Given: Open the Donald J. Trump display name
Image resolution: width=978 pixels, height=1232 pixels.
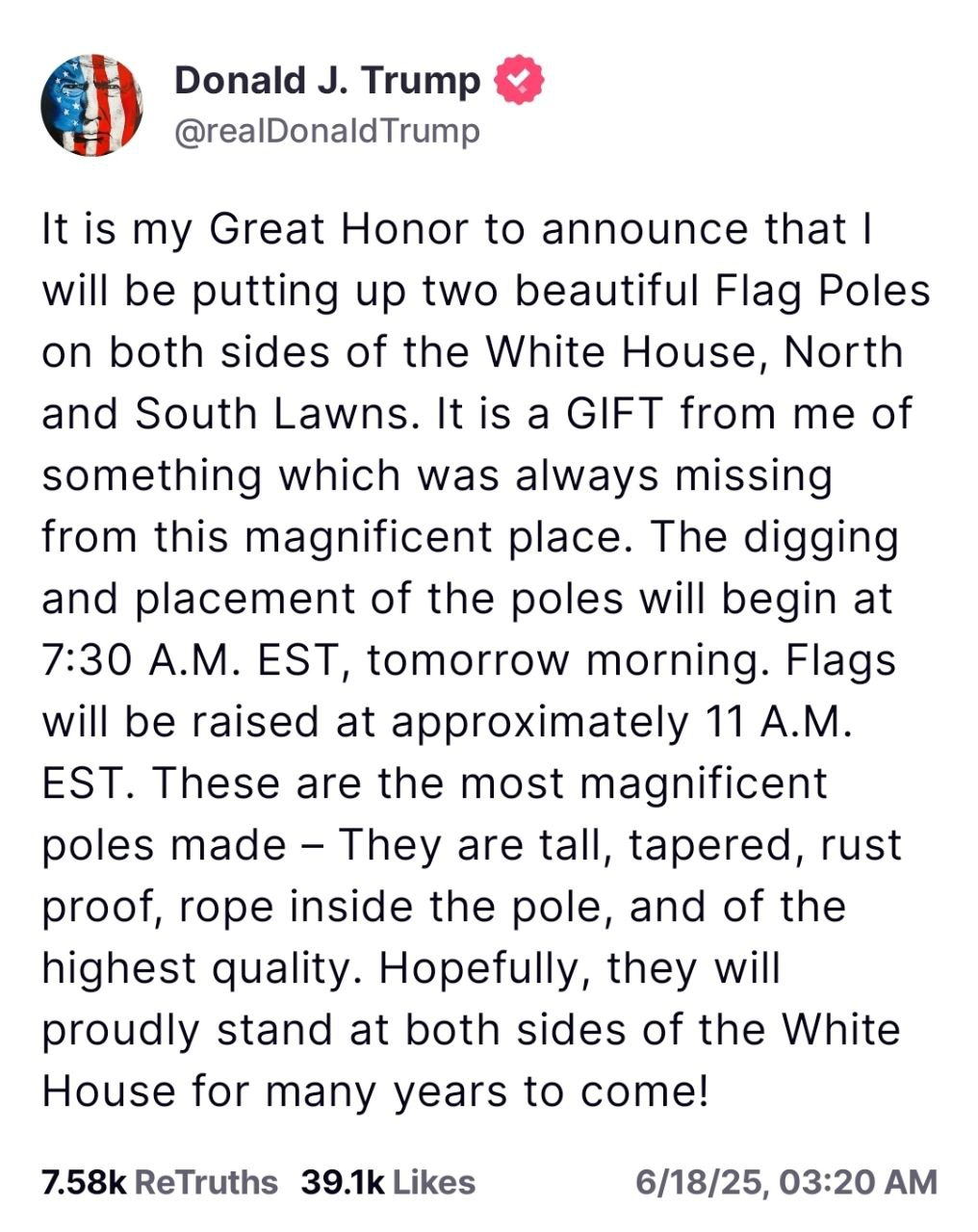Looking at the screenshot, I should (327, 81).
